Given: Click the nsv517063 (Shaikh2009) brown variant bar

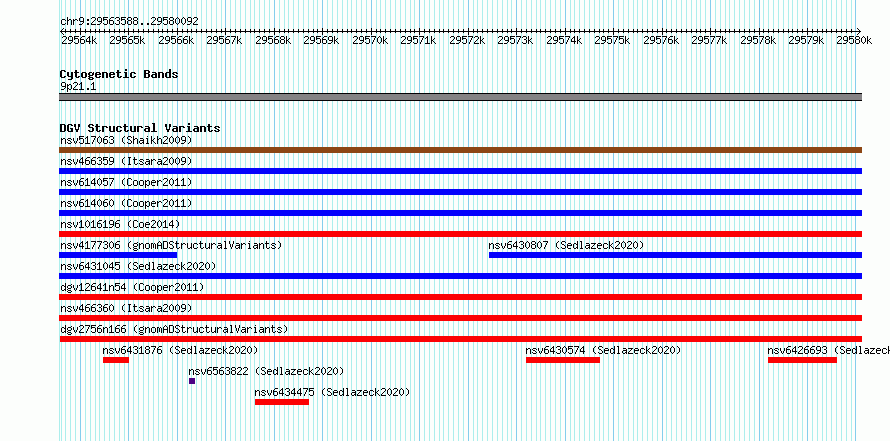Looking at the screenshot, I should click(460, 150).
